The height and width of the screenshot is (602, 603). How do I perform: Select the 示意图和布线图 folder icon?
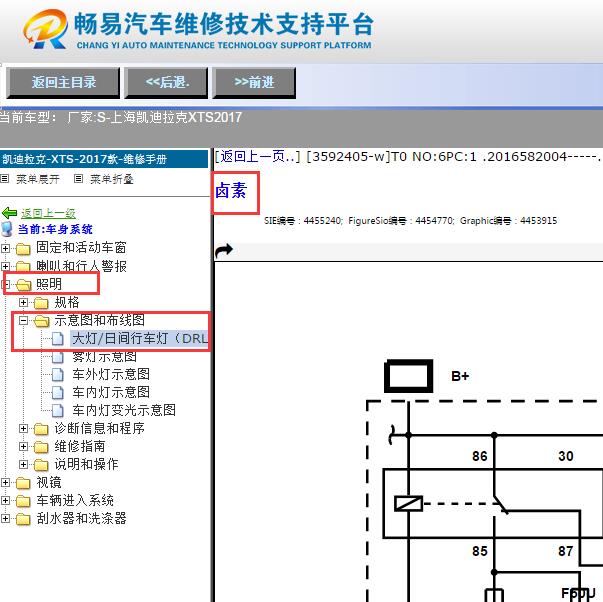click(42, 321)
